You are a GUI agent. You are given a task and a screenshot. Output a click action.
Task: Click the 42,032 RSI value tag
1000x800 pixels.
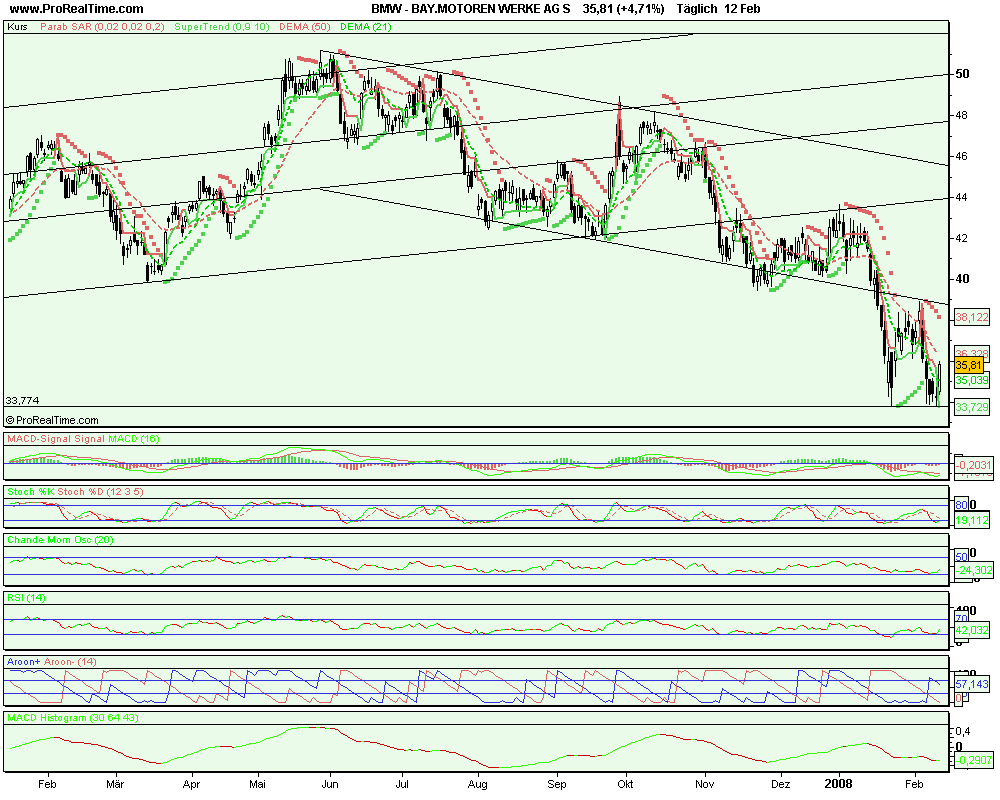click(x=972, y=630)
